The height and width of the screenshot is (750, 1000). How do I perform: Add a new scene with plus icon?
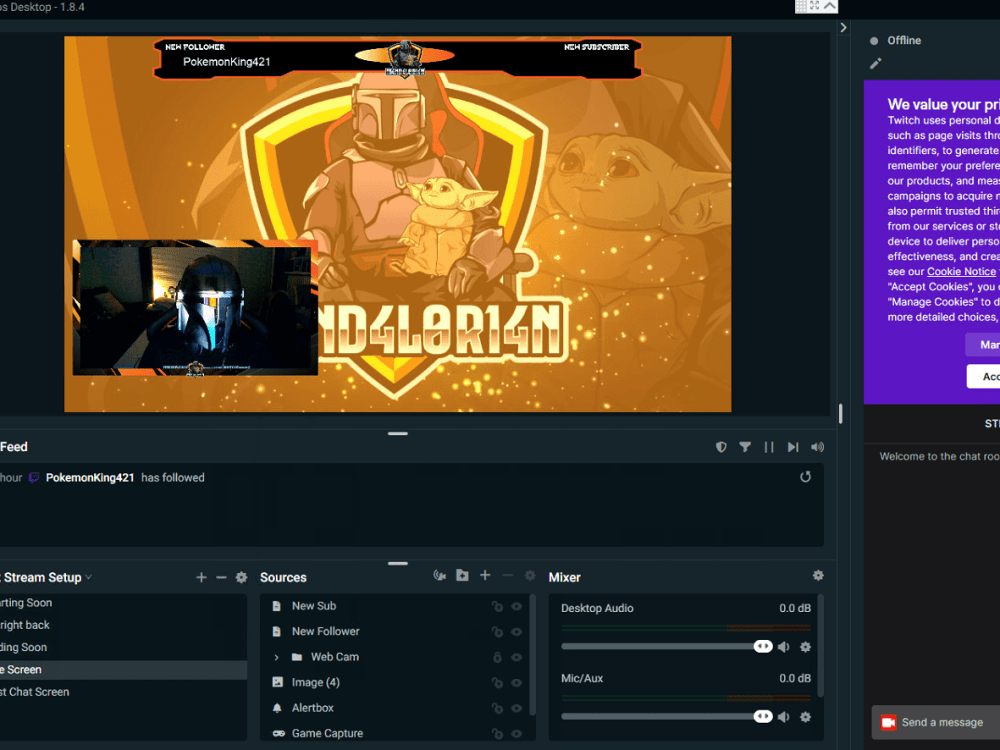click(202, 577)
